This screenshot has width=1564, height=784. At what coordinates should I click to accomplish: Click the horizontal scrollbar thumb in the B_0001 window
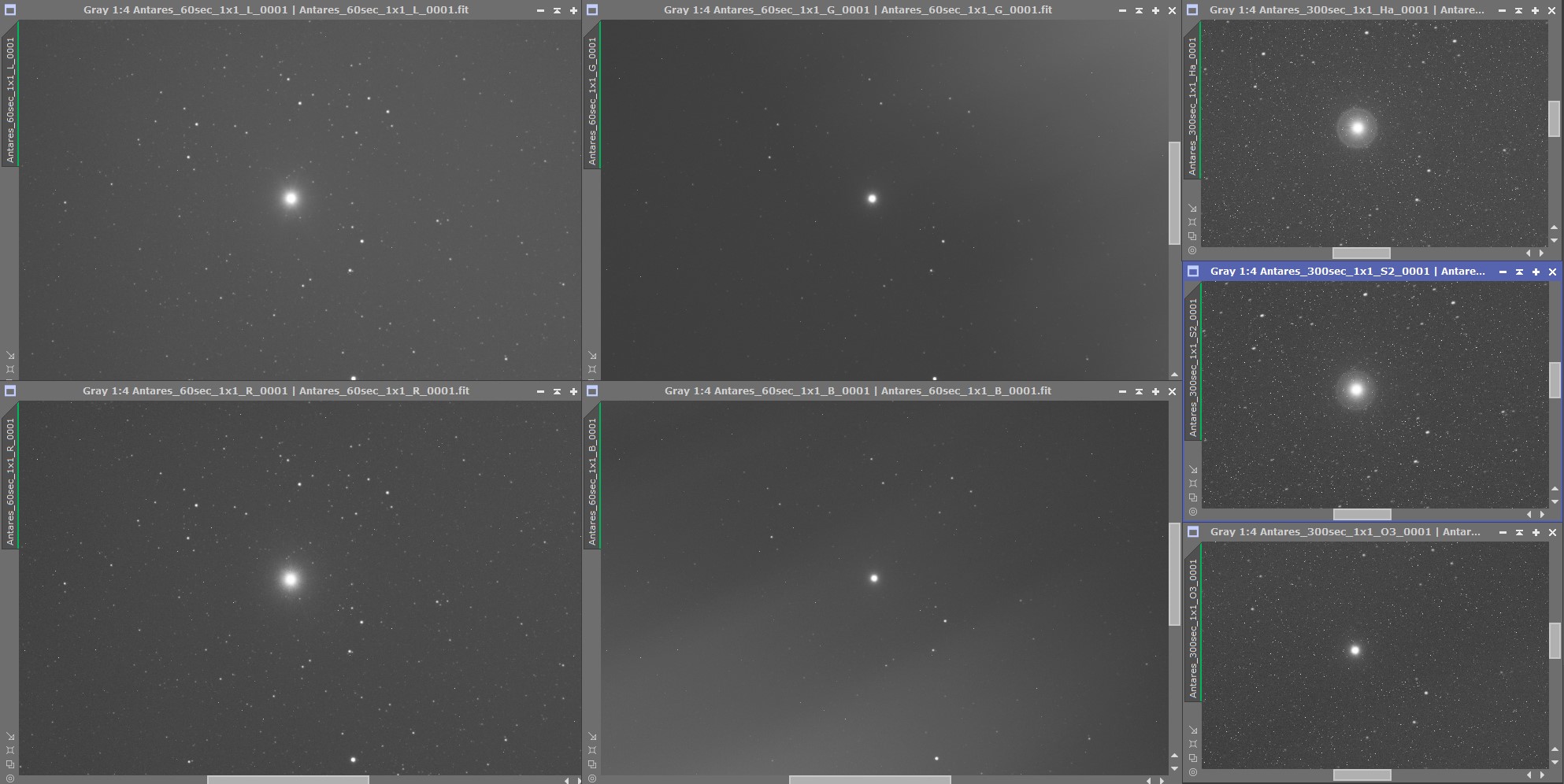click(870, 780)
